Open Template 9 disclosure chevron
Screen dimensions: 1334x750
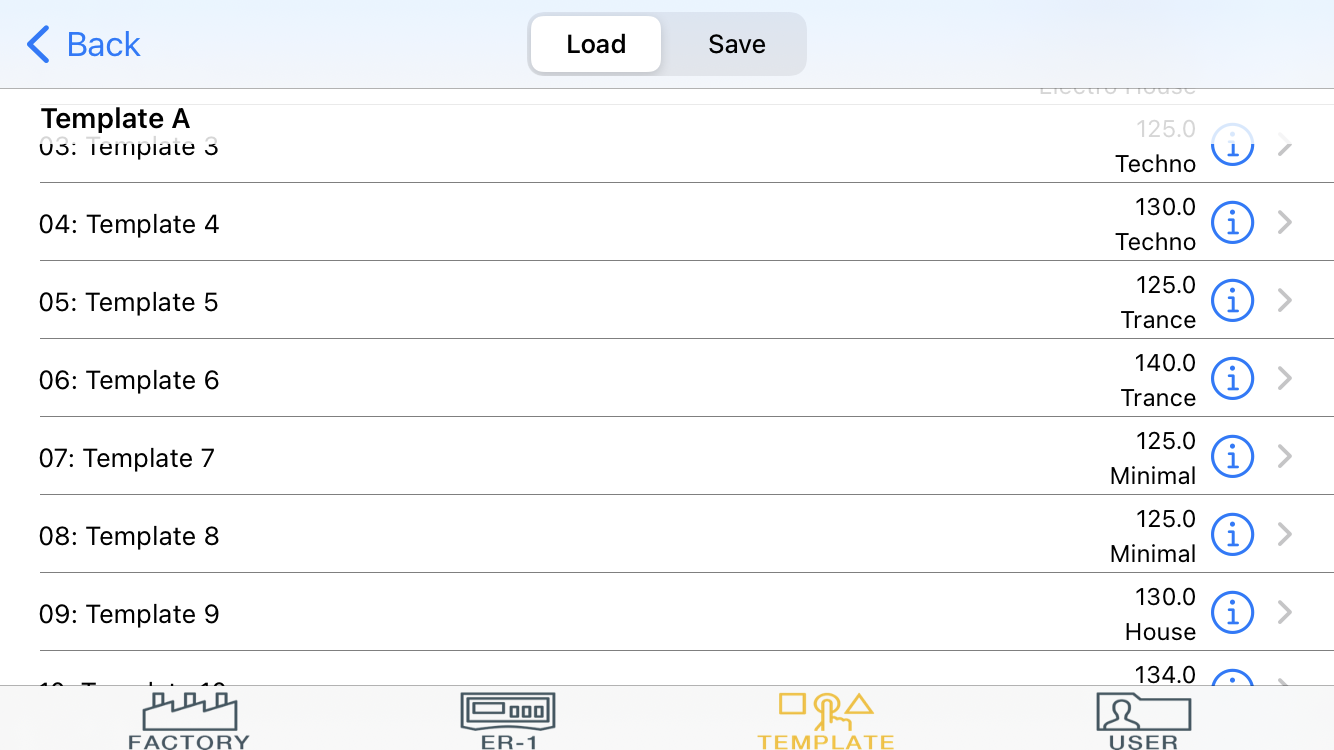pyautogui.click(x=1285, y=613)
